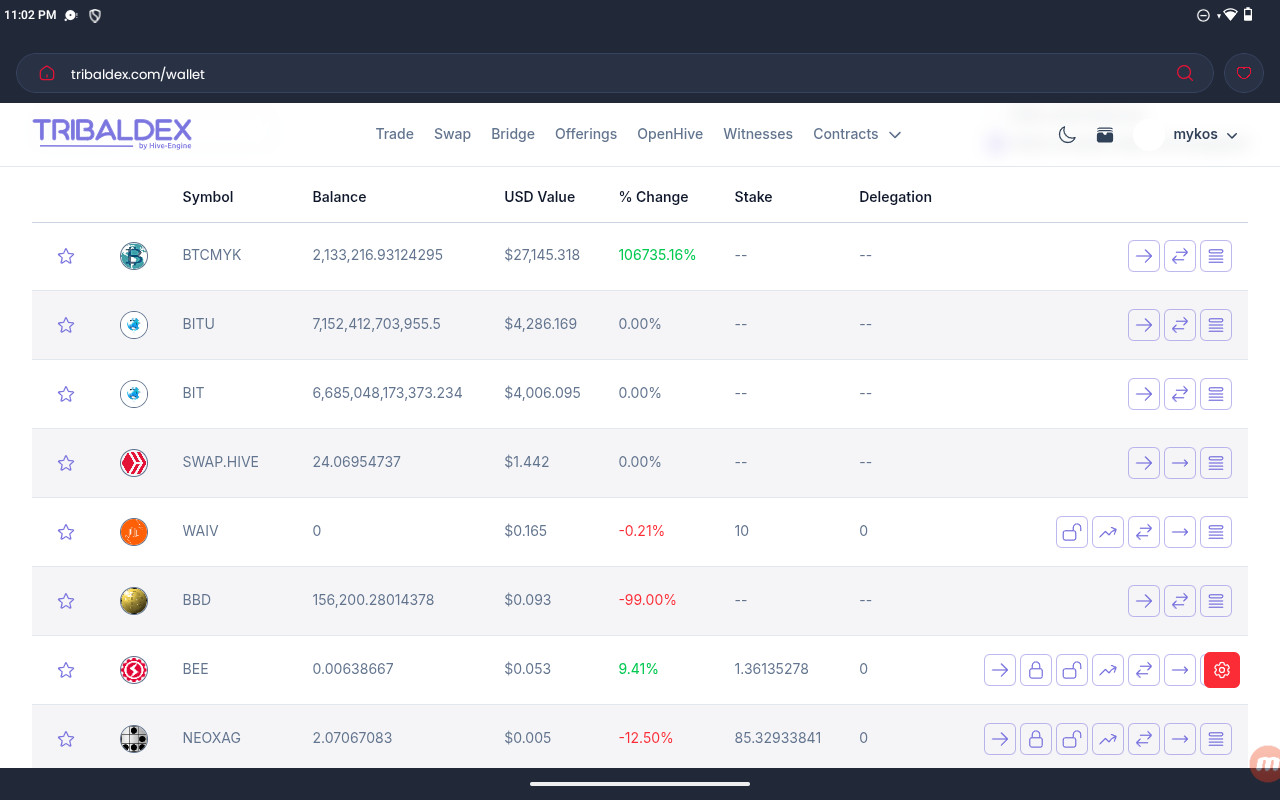Image resolution: width=1280 pixels, height=800 pixels.
Task: Favorite BTCMYK using its star
Action: [66, 256]
